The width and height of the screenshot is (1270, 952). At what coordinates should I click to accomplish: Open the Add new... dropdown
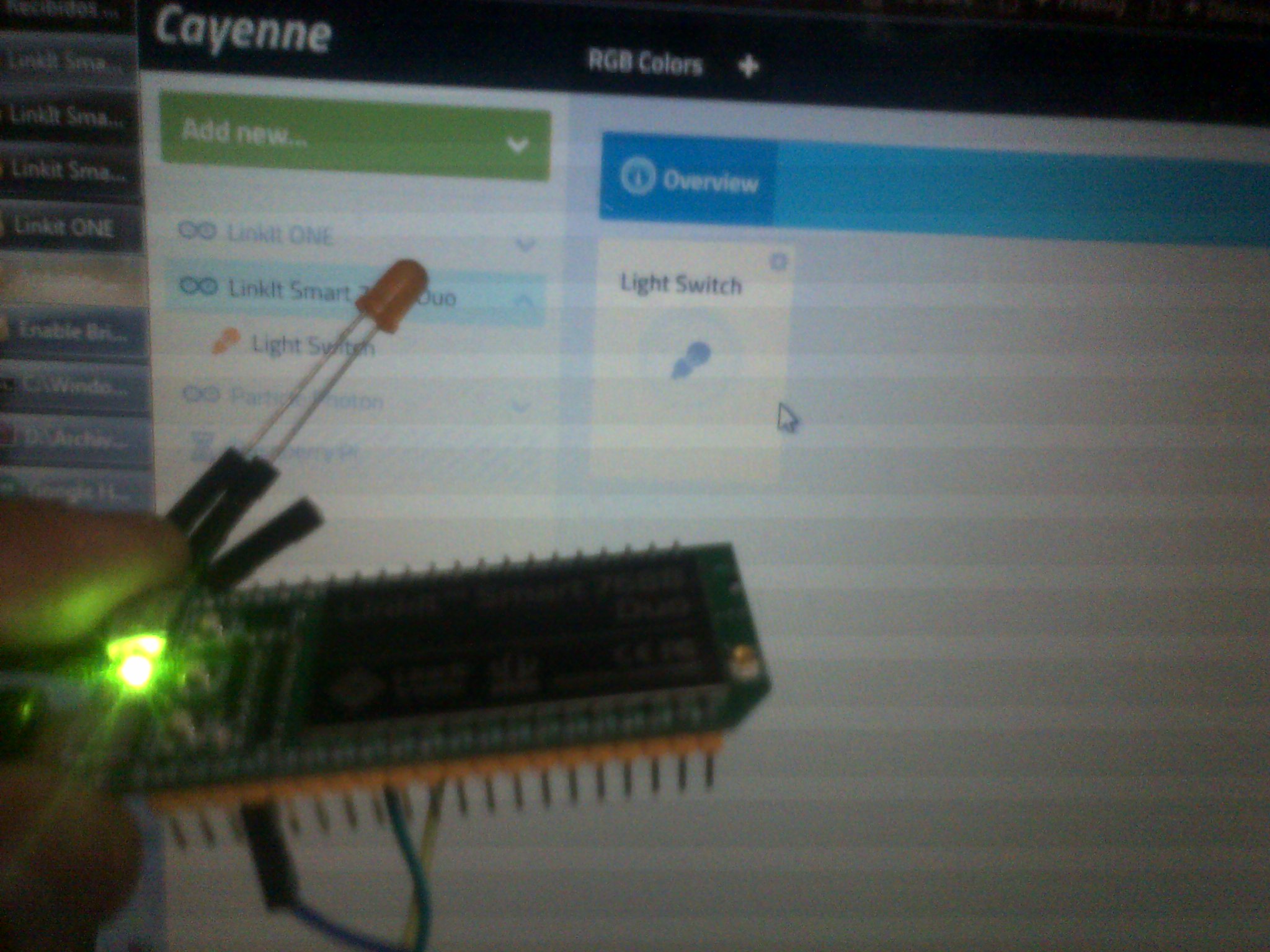355,136
